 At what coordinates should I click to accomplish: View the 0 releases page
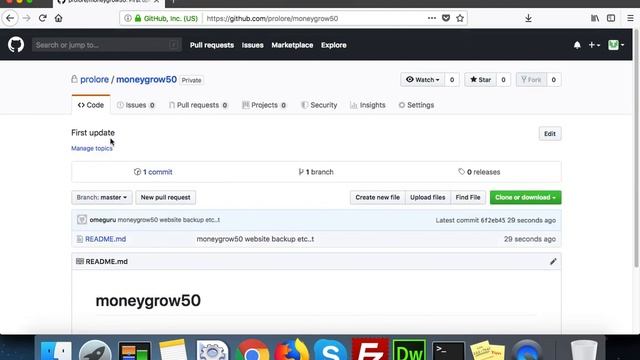click(479, 172)
